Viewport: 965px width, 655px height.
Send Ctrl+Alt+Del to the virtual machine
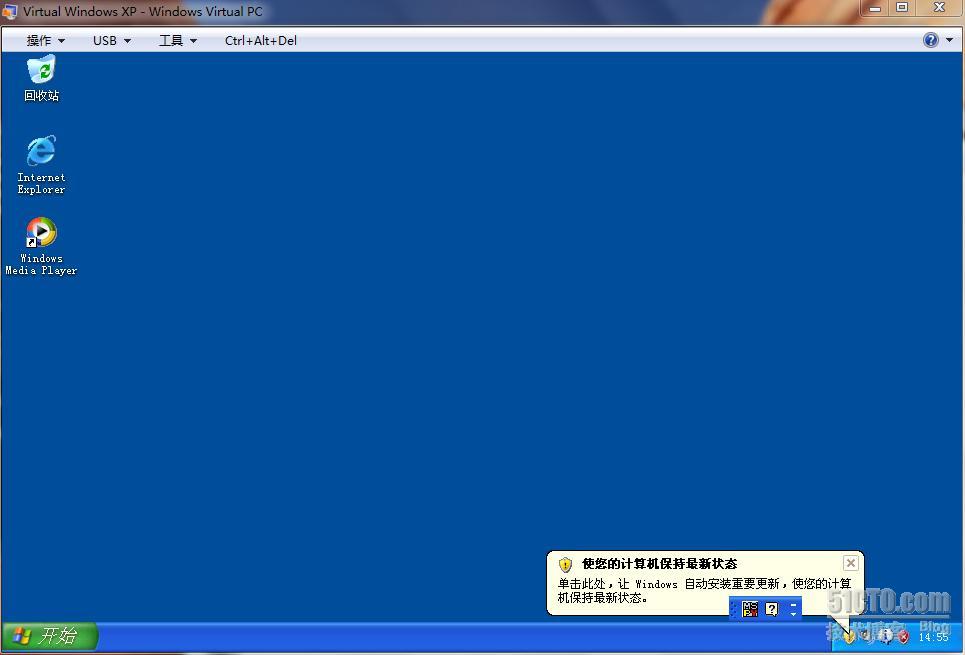click(261, 41)
